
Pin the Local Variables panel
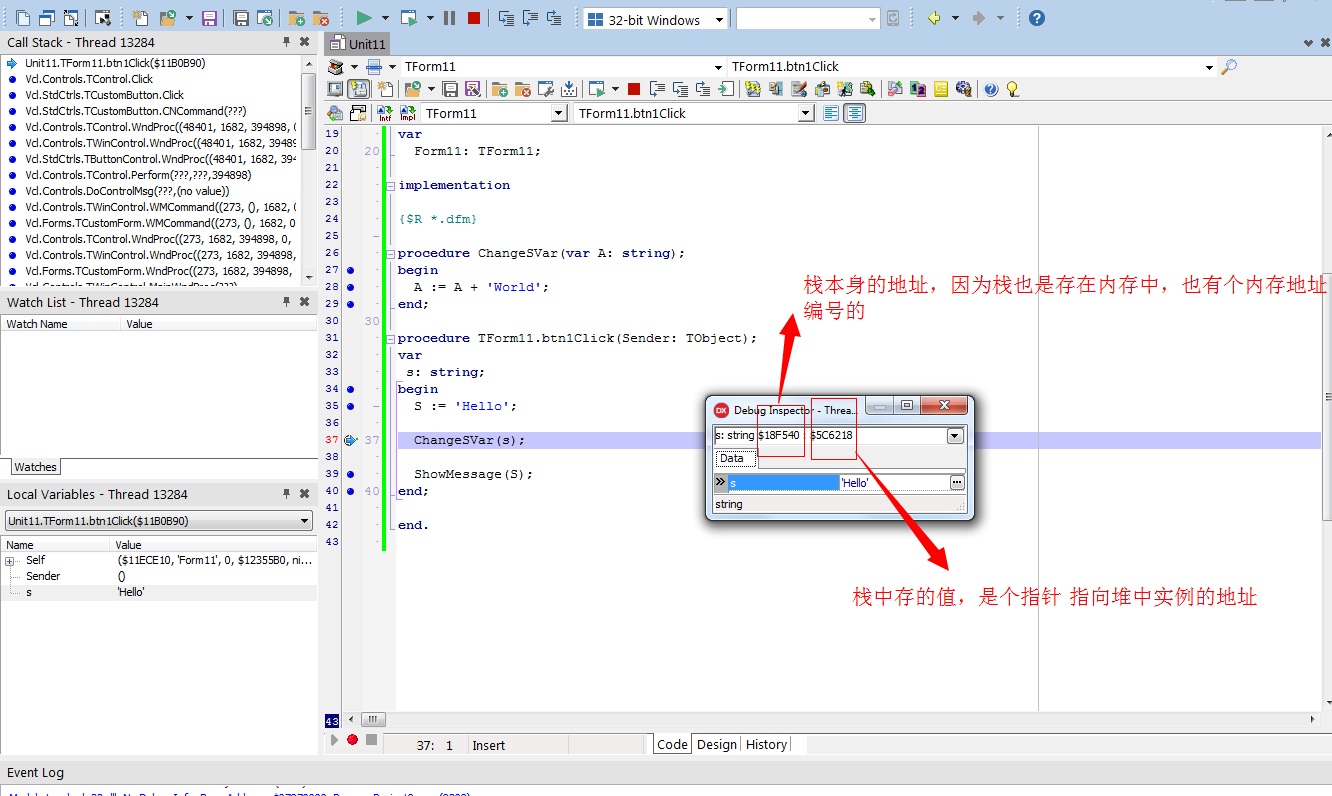pos(287,494)
